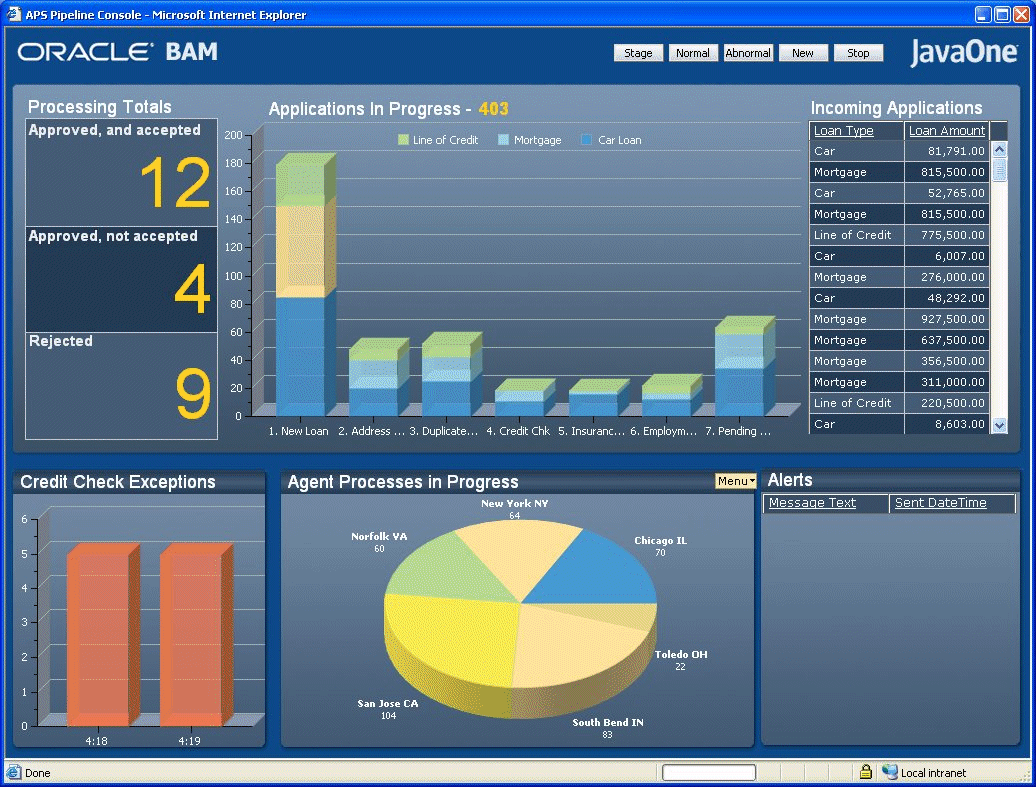Click the 8,603.00 loan amount cell
Viewport: 1036px width, 787px height.
point(946,424)
